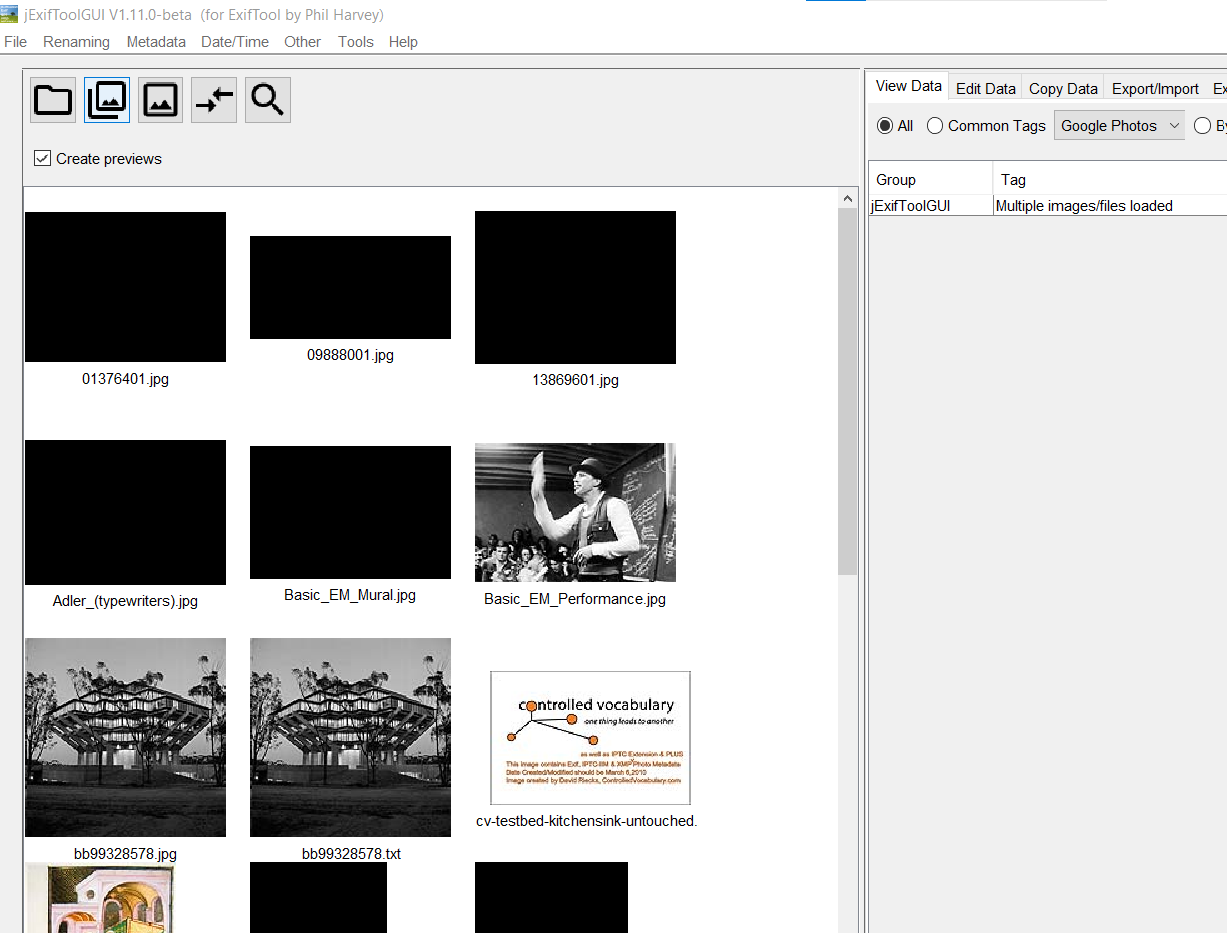Switch to the Edit Data tab
The width and height of the screenshot is (1227, 933).
pyautogui.click(x=985, y=88)
